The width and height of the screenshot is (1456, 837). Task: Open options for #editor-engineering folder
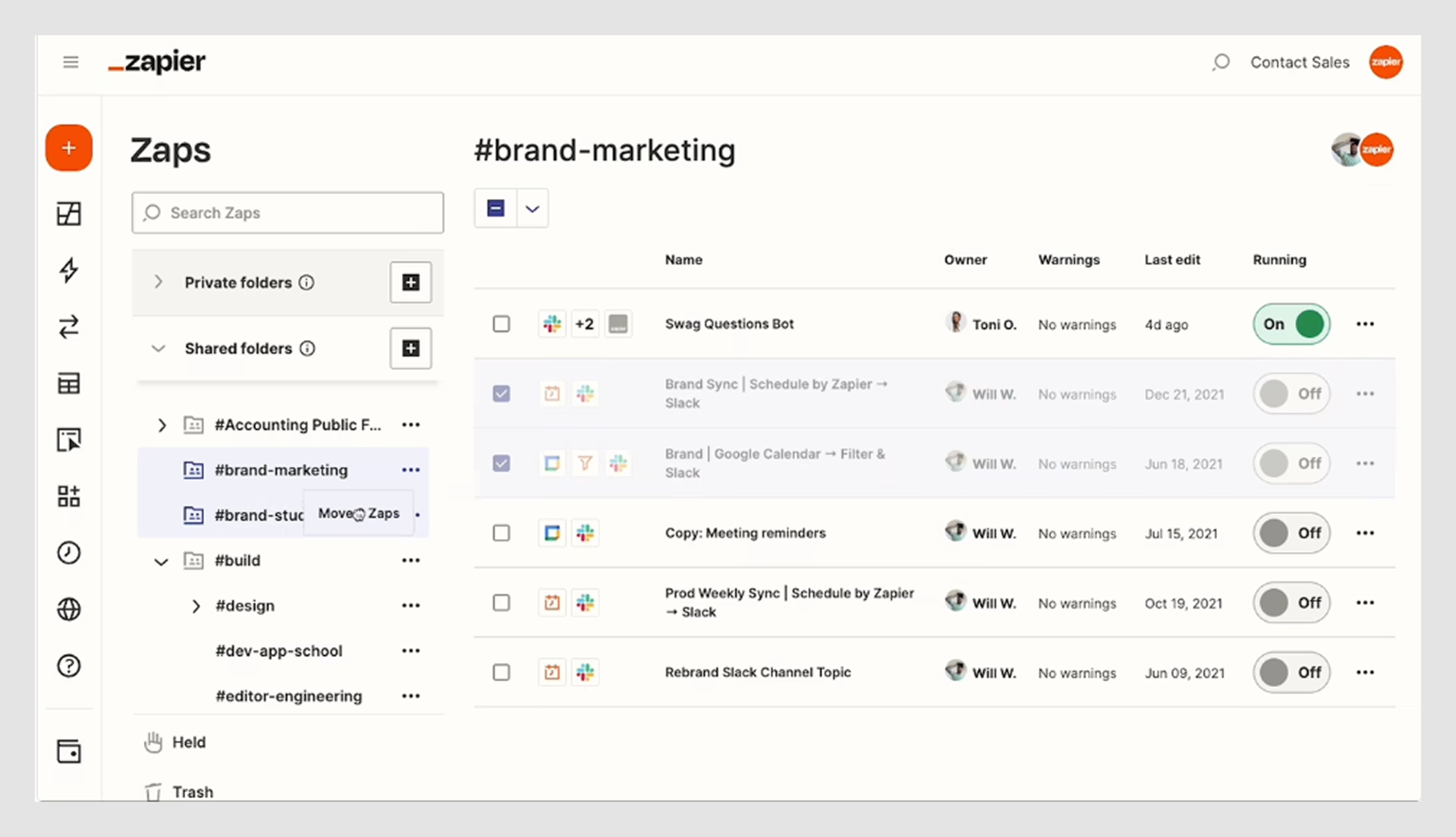[411, 696]
